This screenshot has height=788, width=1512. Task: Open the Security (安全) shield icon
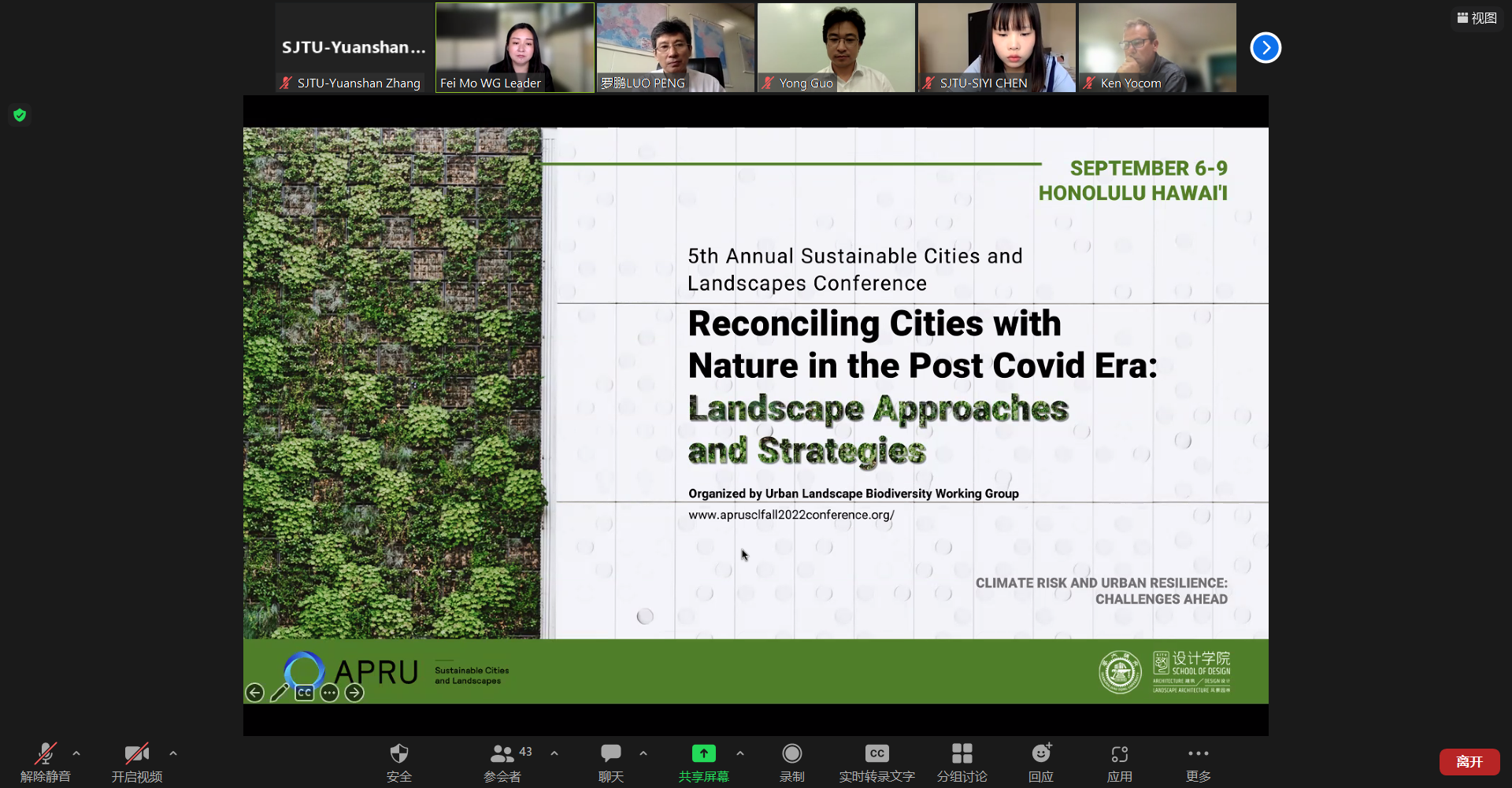[399, 754]
